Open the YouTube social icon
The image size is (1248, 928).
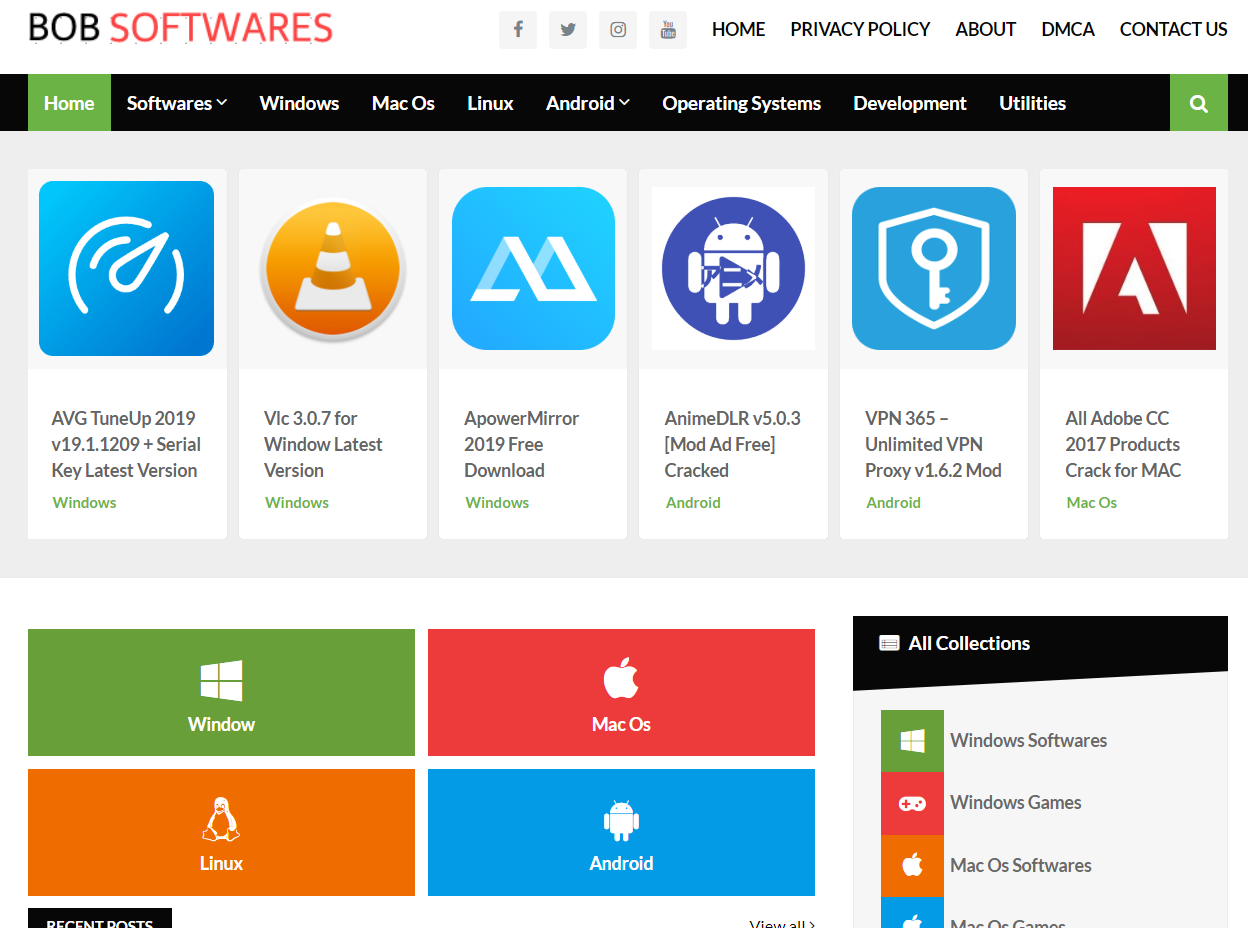point(668,30)
